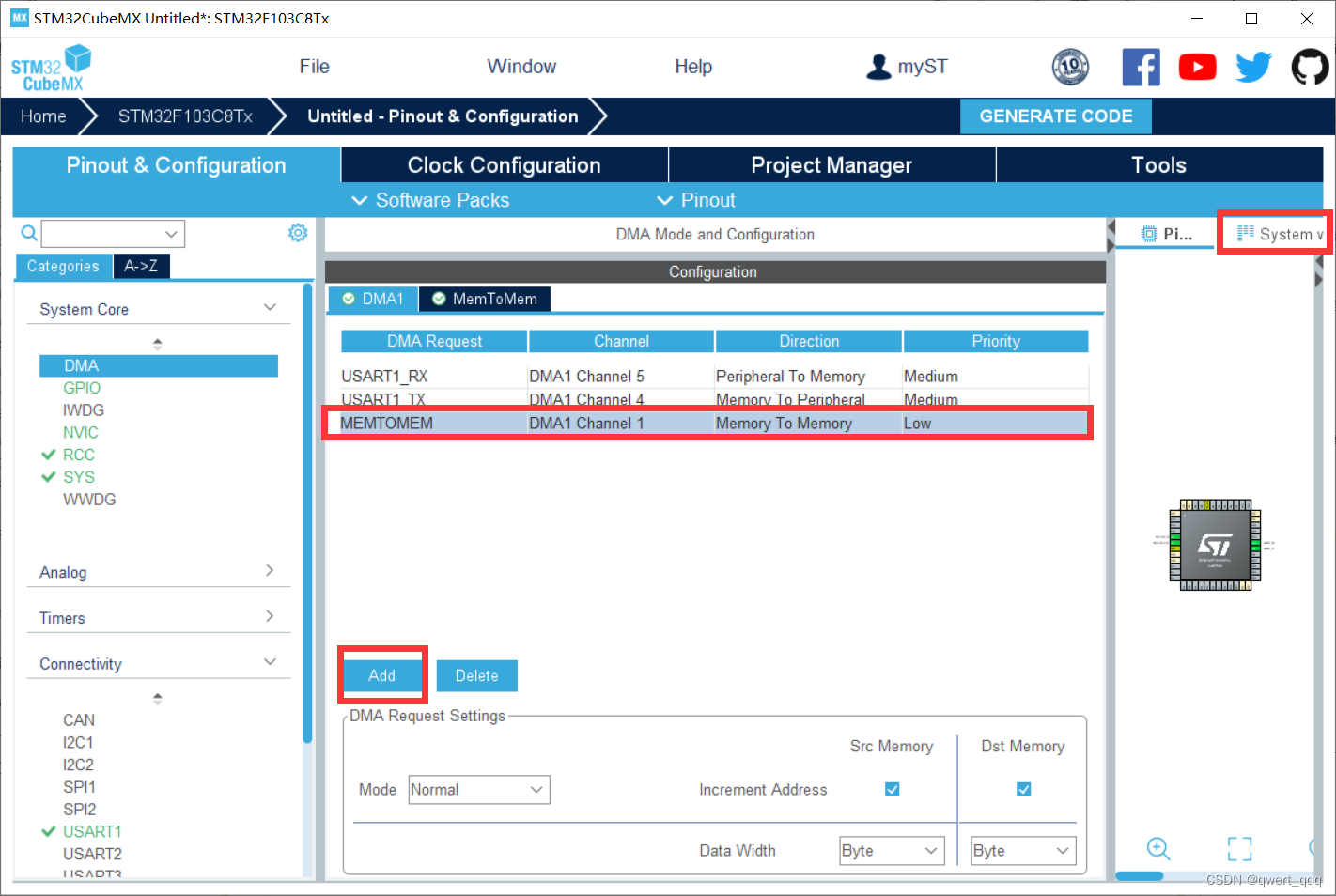Select IWDG in System Core list

click(x=84, y=410)
